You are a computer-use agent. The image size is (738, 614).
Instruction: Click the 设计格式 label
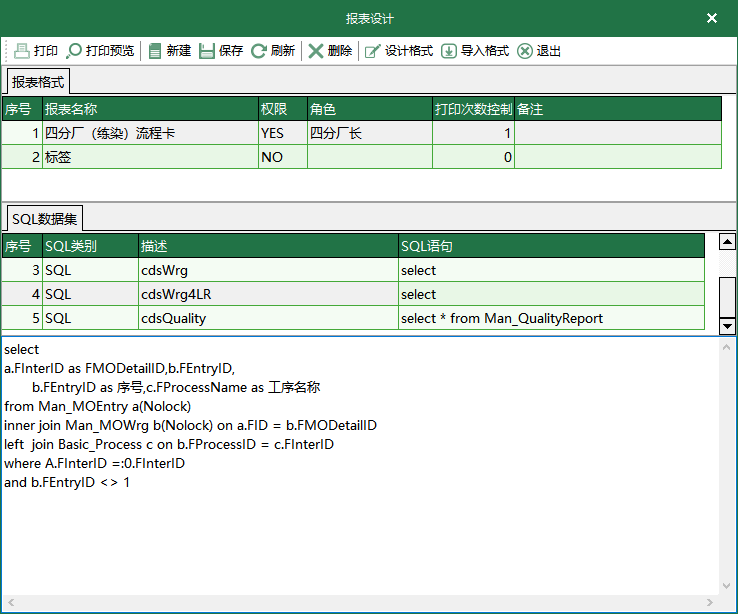click(409, 51)
